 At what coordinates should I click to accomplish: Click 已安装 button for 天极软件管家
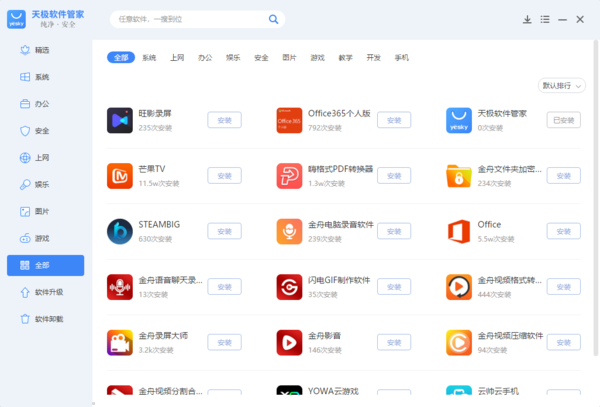[x=564, y=120]
